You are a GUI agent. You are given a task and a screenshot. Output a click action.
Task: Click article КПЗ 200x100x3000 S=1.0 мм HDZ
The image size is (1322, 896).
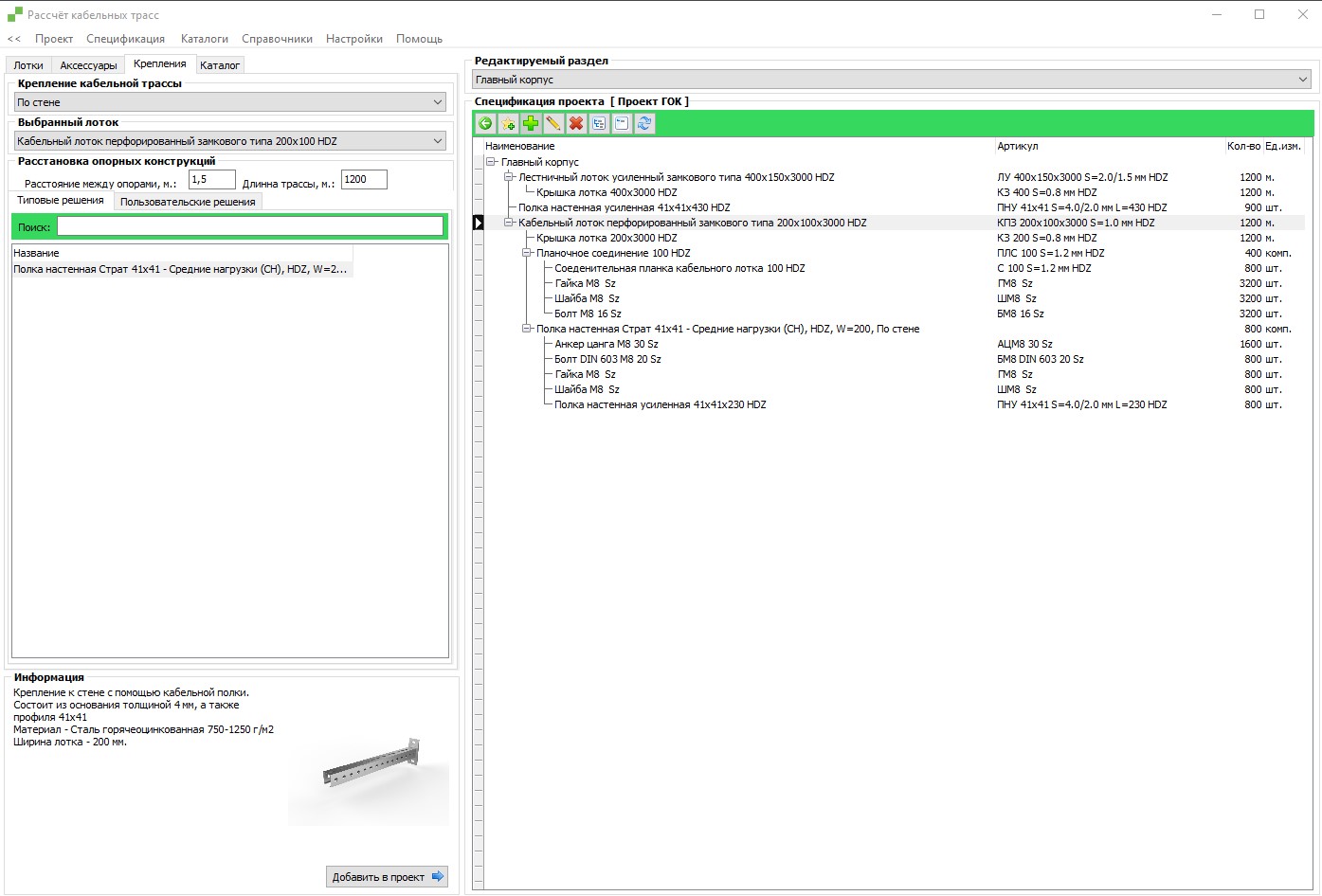pos(1076,223)
